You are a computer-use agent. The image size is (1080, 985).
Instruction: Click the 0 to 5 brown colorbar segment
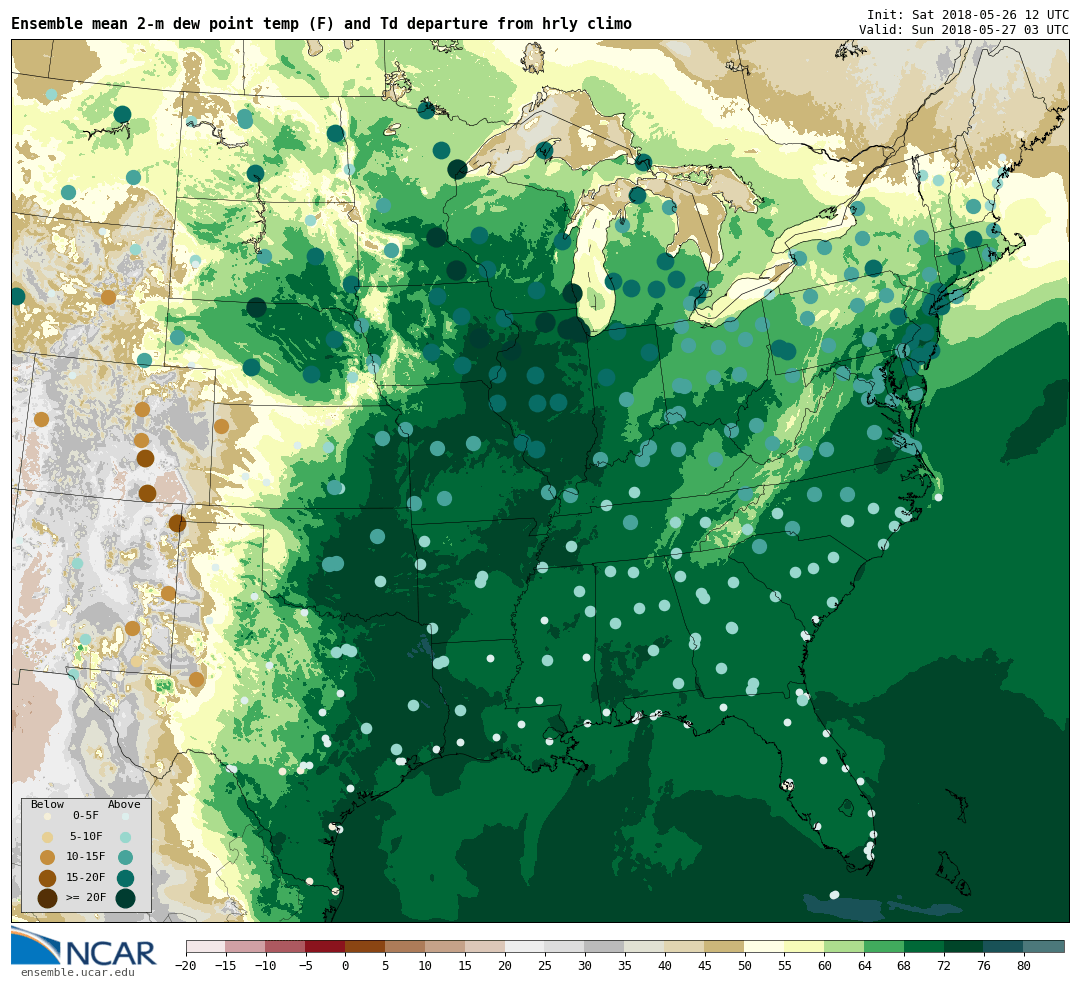(366, 946)
